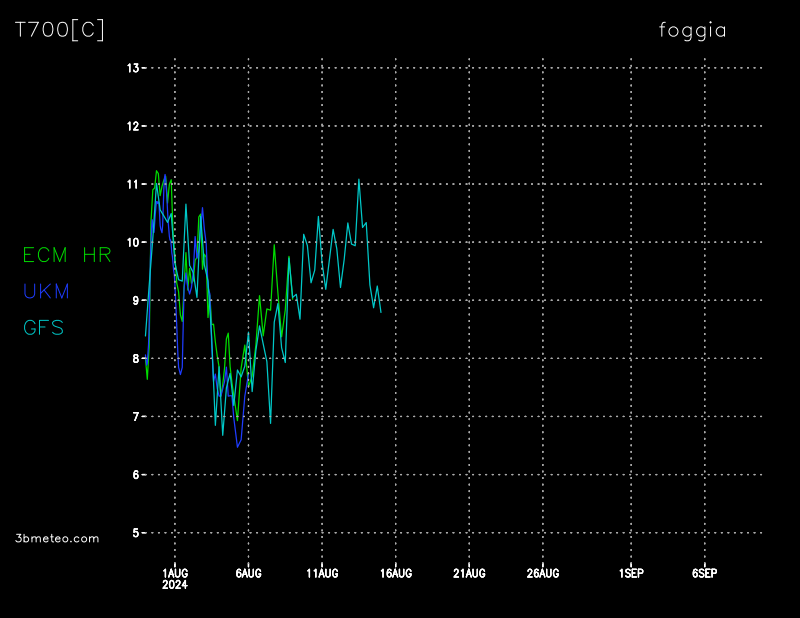Click the 21AUG date label
Screen dimensions: 800x618
coord(469,573)
